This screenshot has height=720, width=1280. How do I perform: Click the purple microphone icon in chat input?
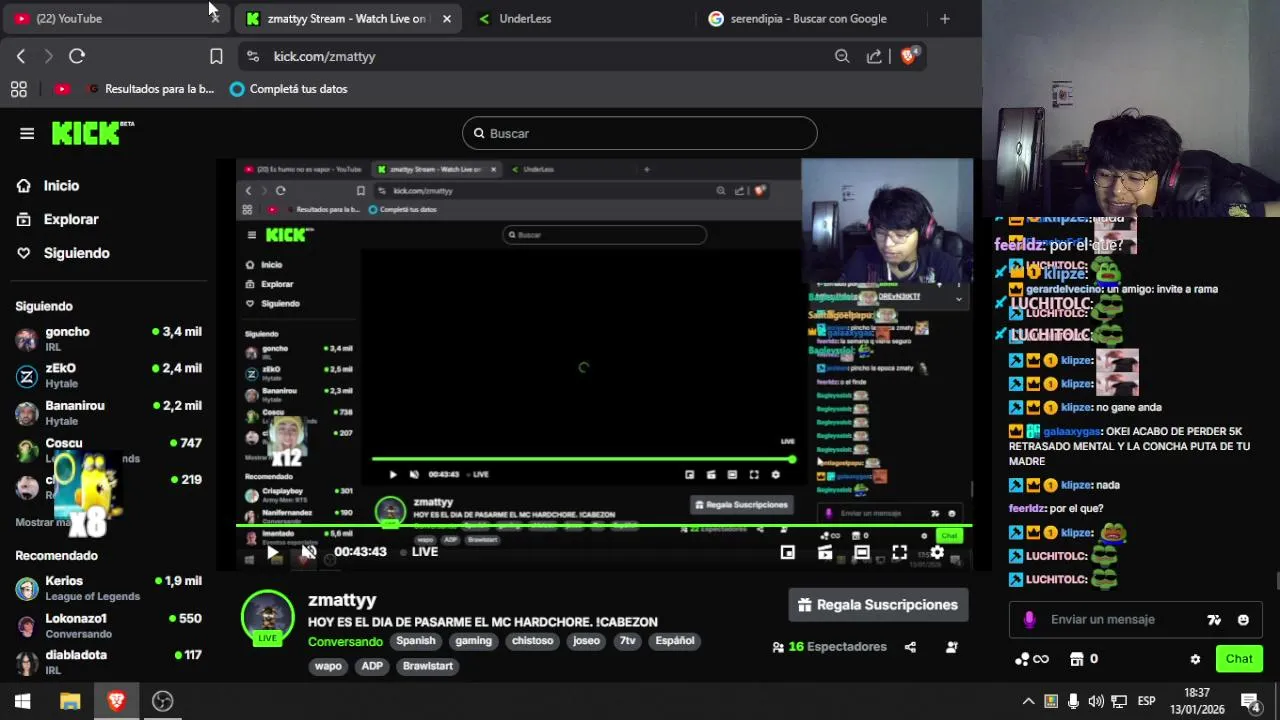pyautogui.click(x=1029, y=620)
